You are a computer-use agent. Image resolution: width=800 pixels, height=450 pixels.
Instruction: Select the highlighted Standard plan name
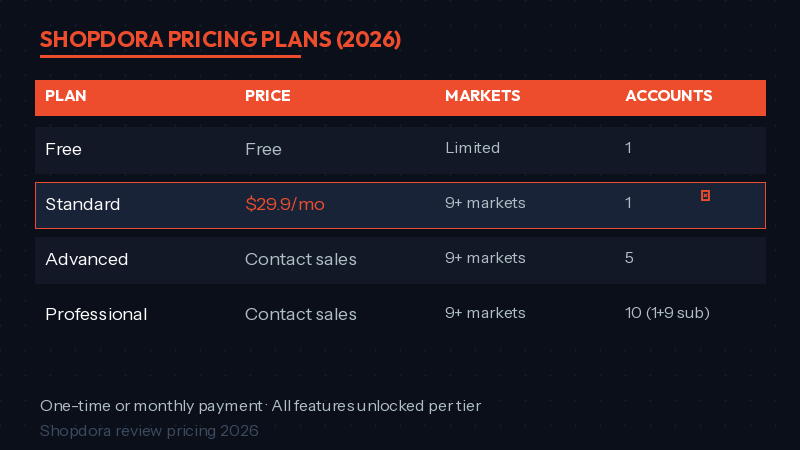(x=82, y=204)
